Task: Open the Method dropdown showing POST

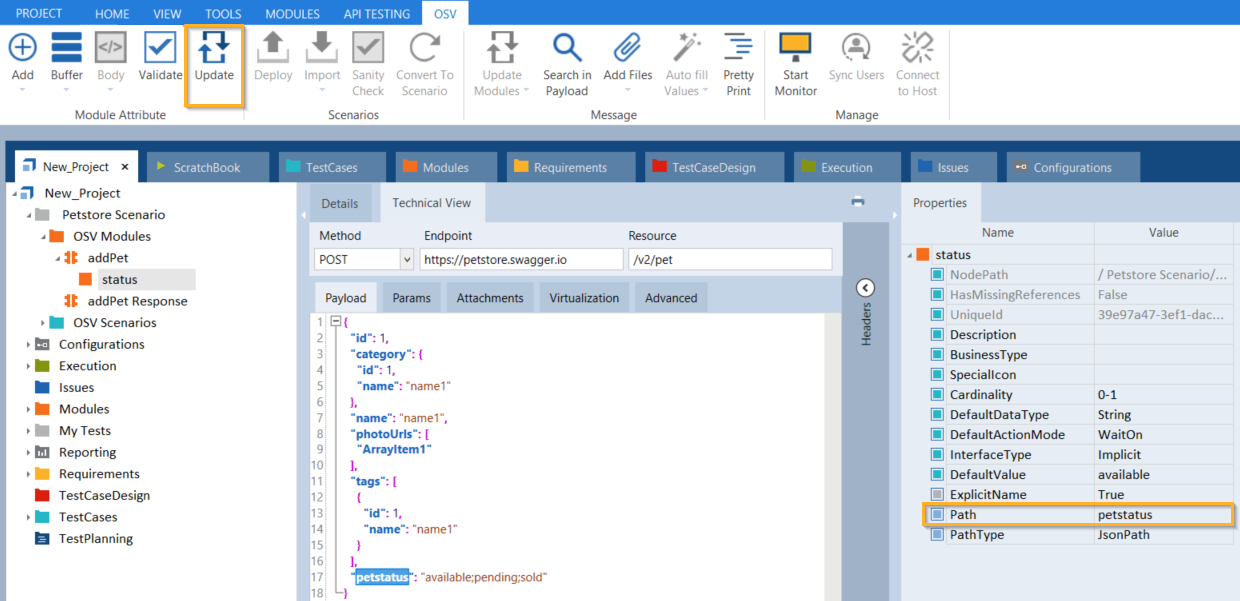Action: [x=406, y=260]
